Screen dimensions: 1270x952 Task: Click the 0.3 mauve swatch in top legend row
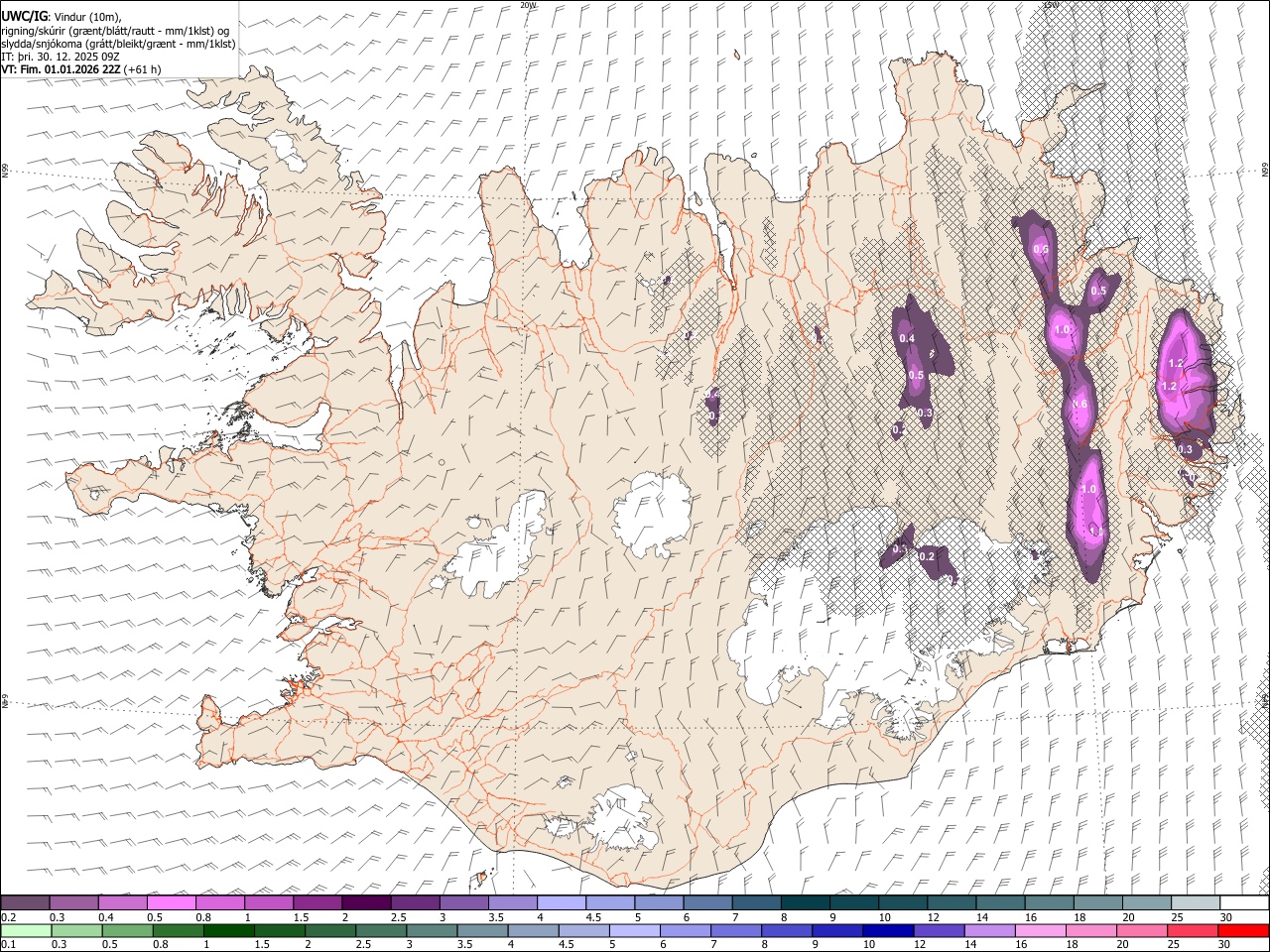point(74,903)
